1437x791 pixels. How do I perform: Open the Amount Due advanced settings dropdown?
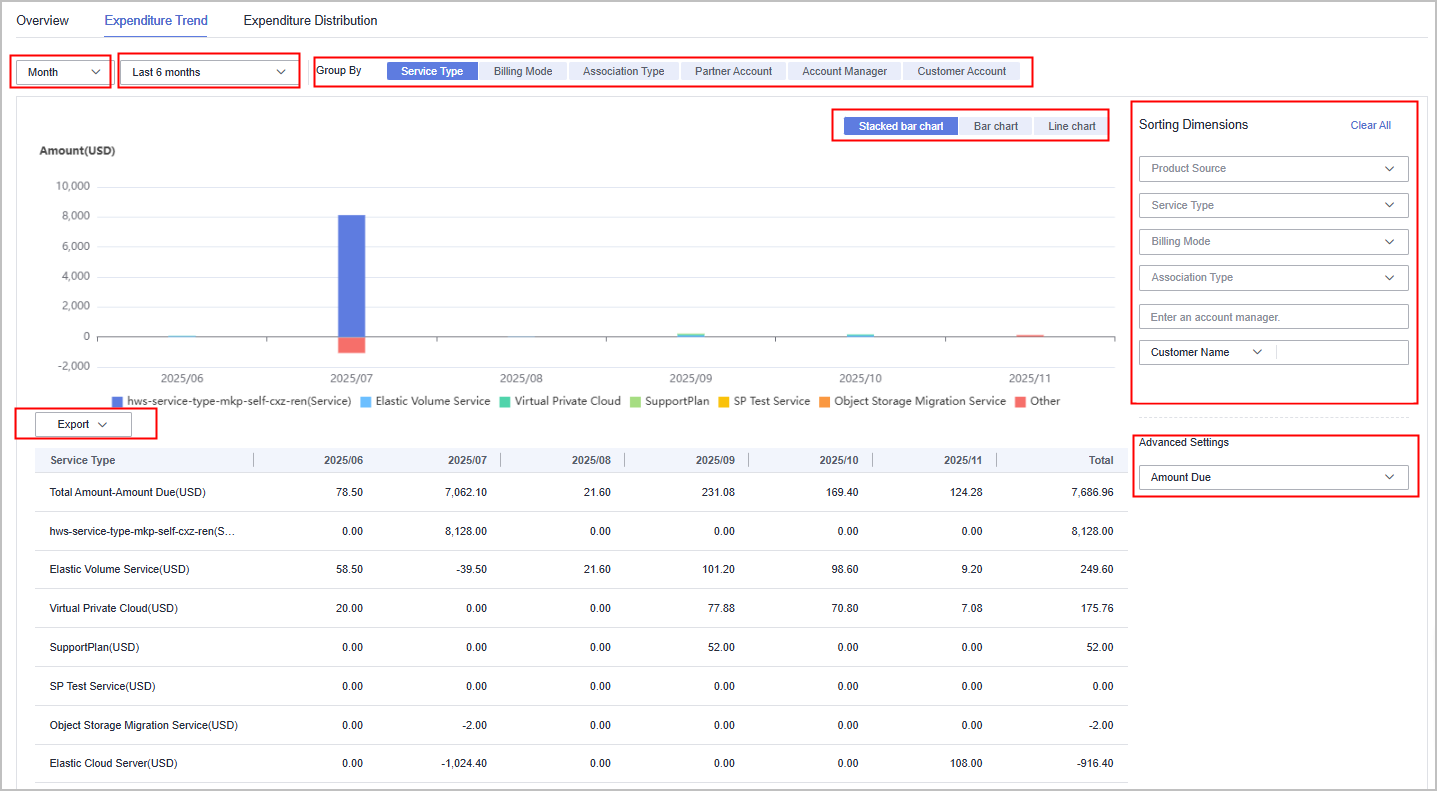pyautogui.click(x=1272, y=477)
